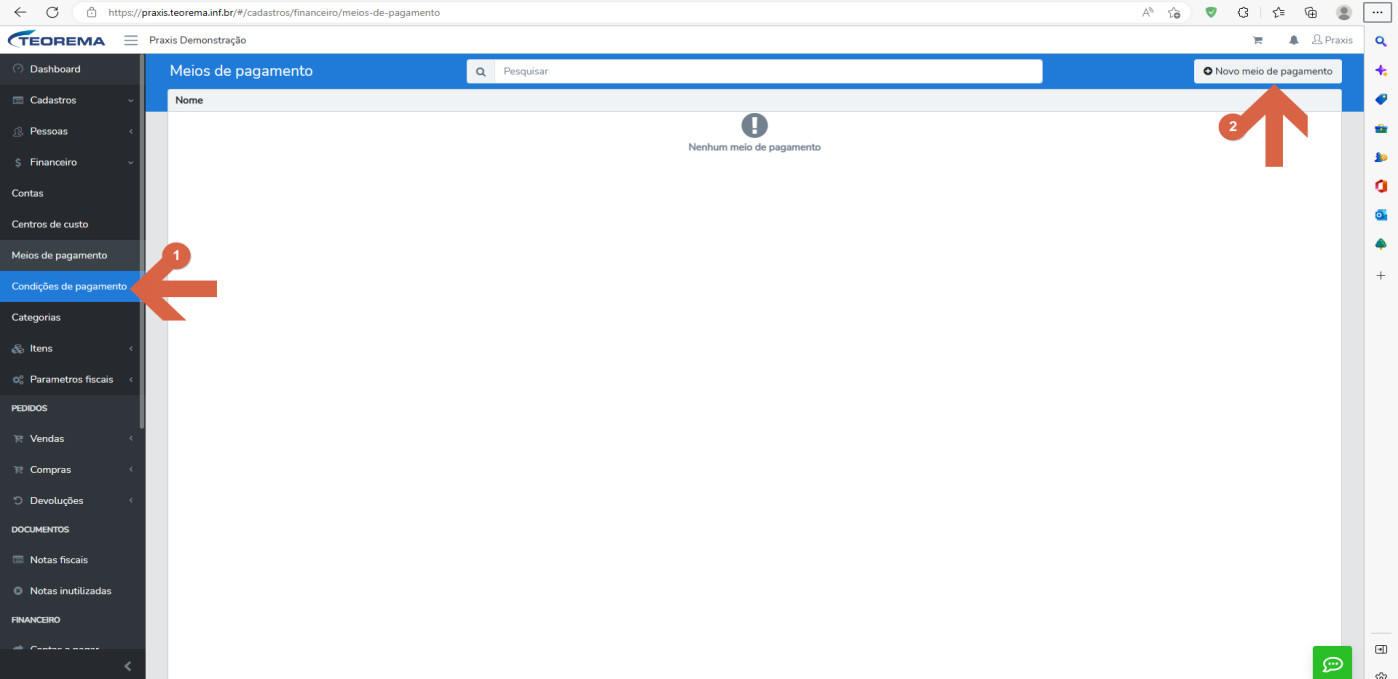
Task: Open the browser Favorites list
Action: click(x=1278, y=12)
